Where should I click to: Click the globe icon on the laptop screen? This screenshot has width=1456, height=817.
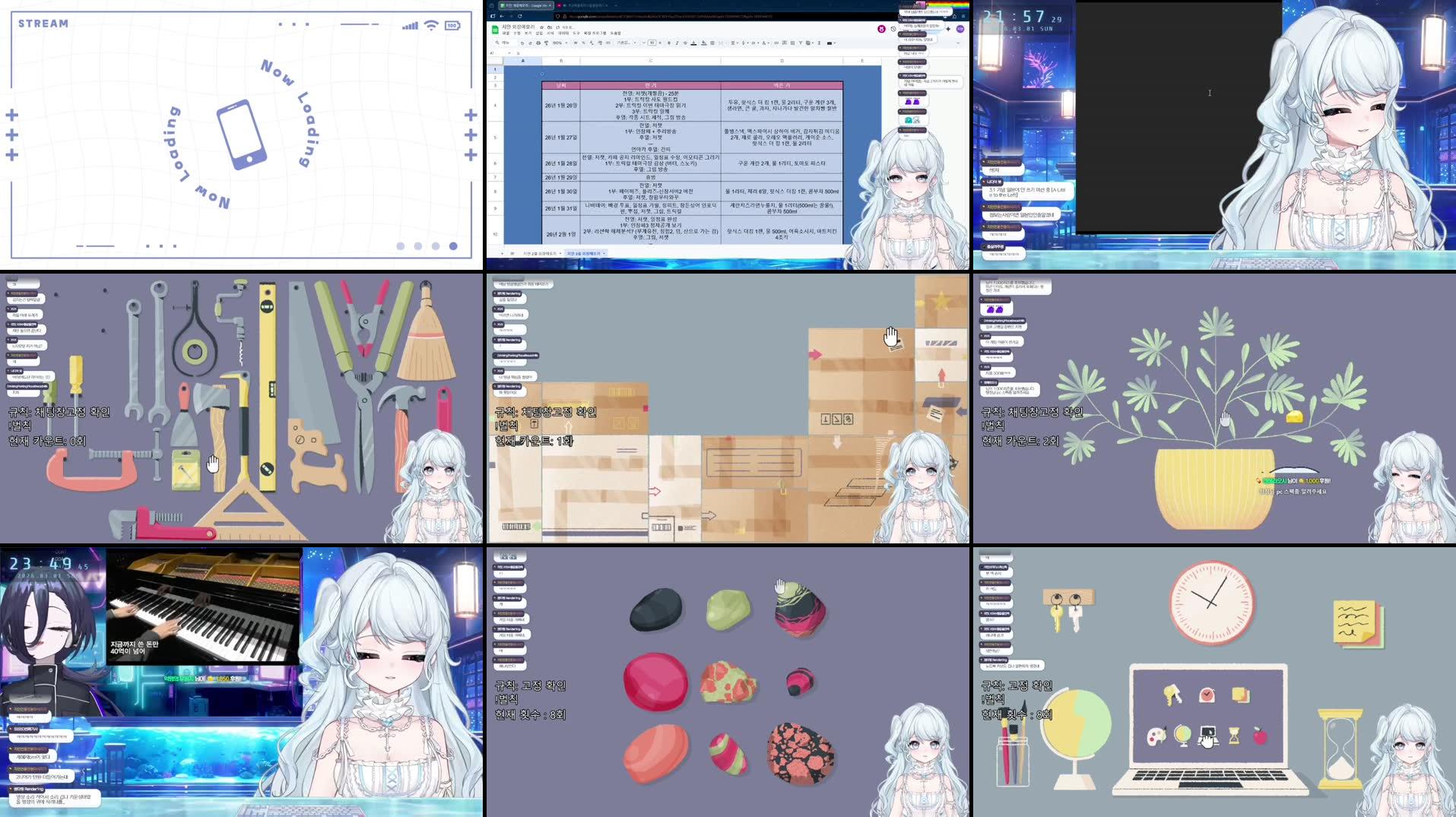tap(1184, 737)
